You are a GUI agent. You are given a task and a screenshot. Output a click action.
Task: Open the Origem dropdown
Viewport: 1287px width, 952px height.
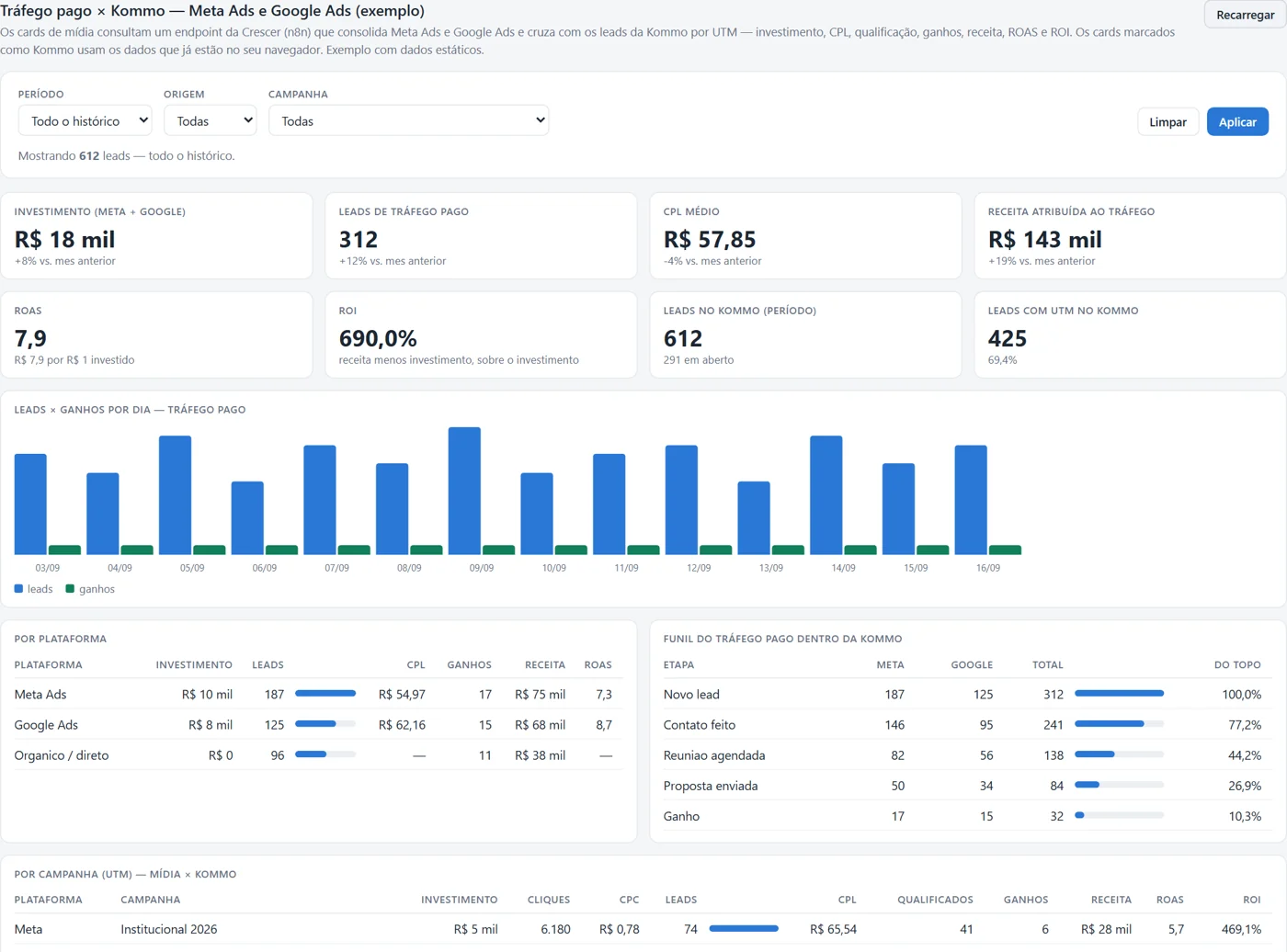pos(210,120)
